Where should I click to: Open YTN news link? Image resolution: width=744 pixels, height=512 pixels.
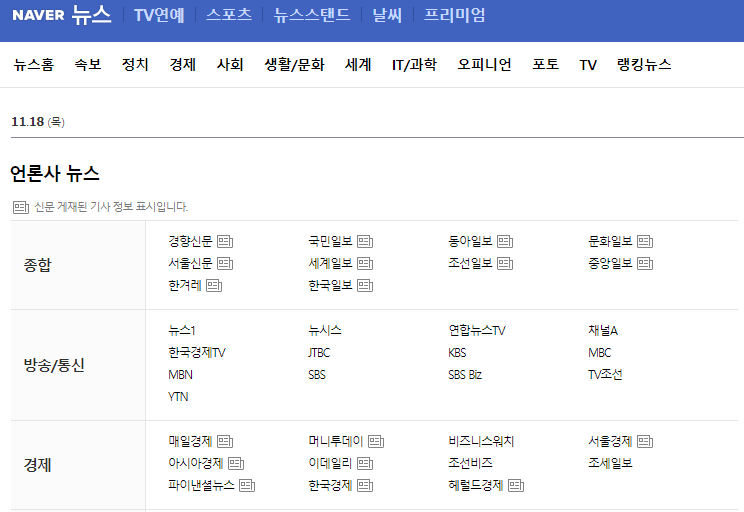click(x=178, y=397)
